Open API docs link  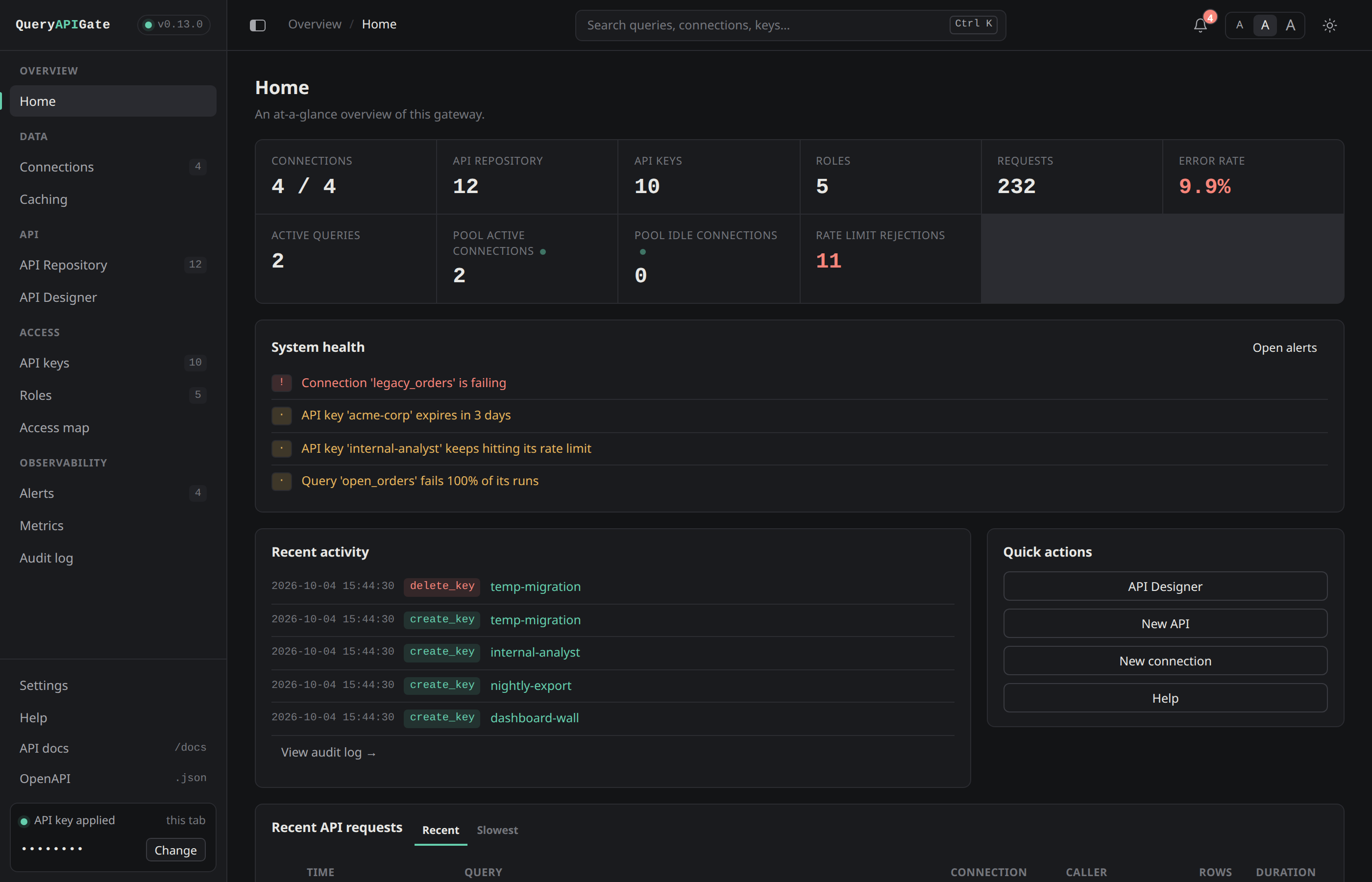(113, 748)
